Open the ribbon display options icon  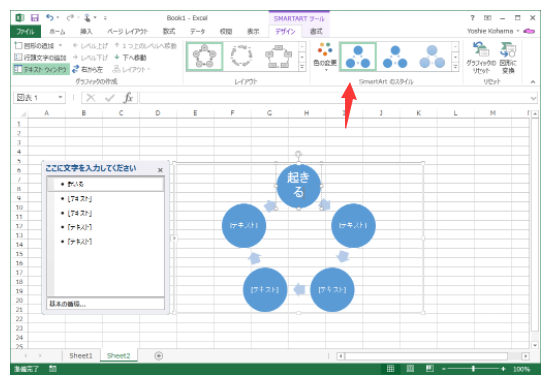coord(488,18)
